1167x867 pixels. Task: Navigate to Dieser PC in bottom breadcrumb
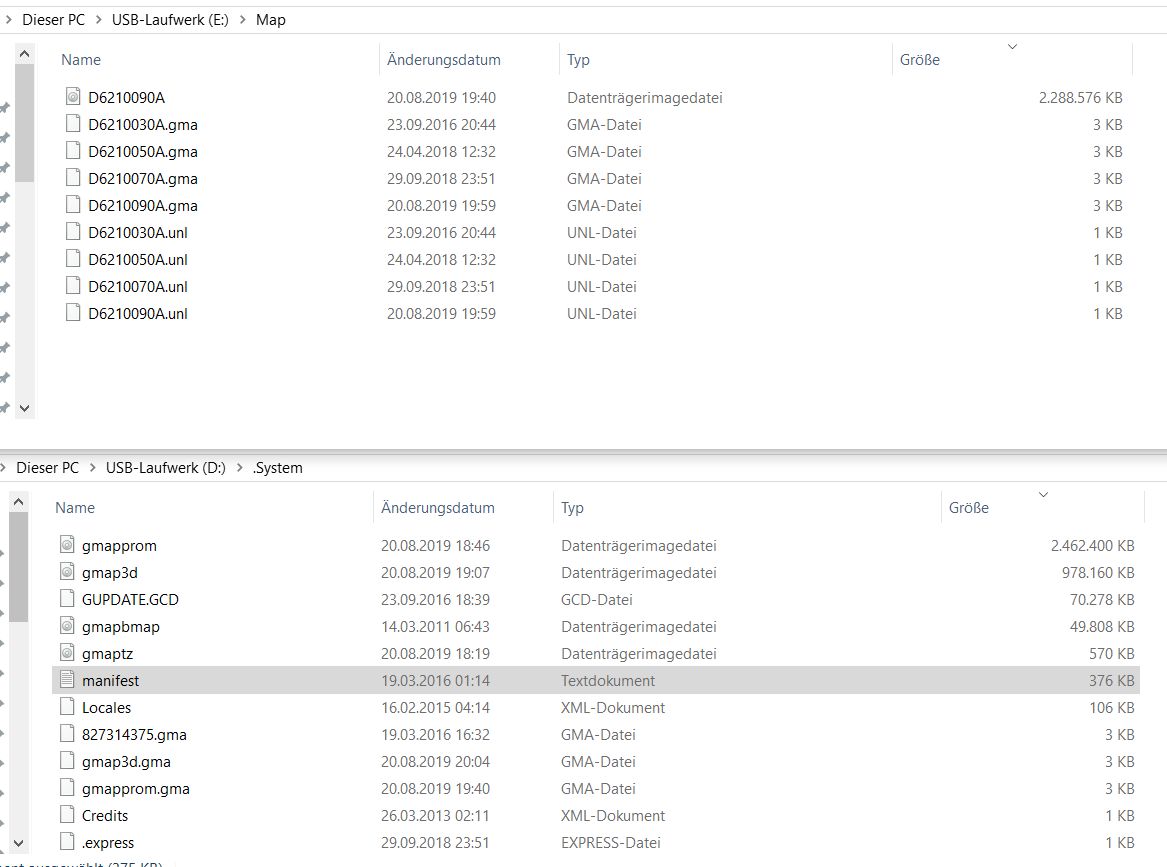pos(47,467)
